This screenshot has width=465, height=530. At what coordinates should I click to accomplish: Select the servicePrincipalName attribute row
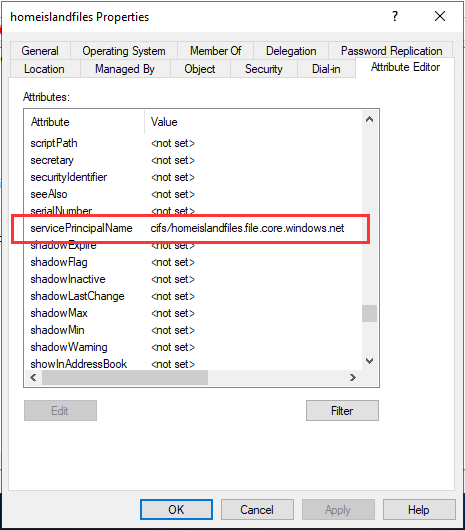point(193,228)
